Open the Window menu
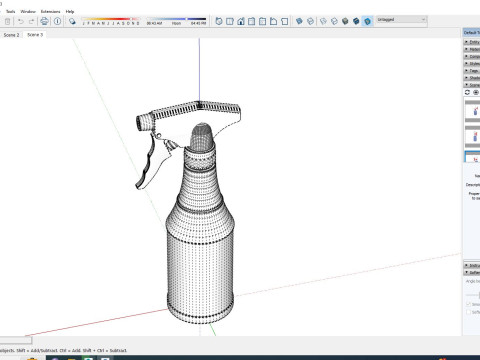This screenshot has width=480, height=360. pyautogui.click(x=28, y=11)
